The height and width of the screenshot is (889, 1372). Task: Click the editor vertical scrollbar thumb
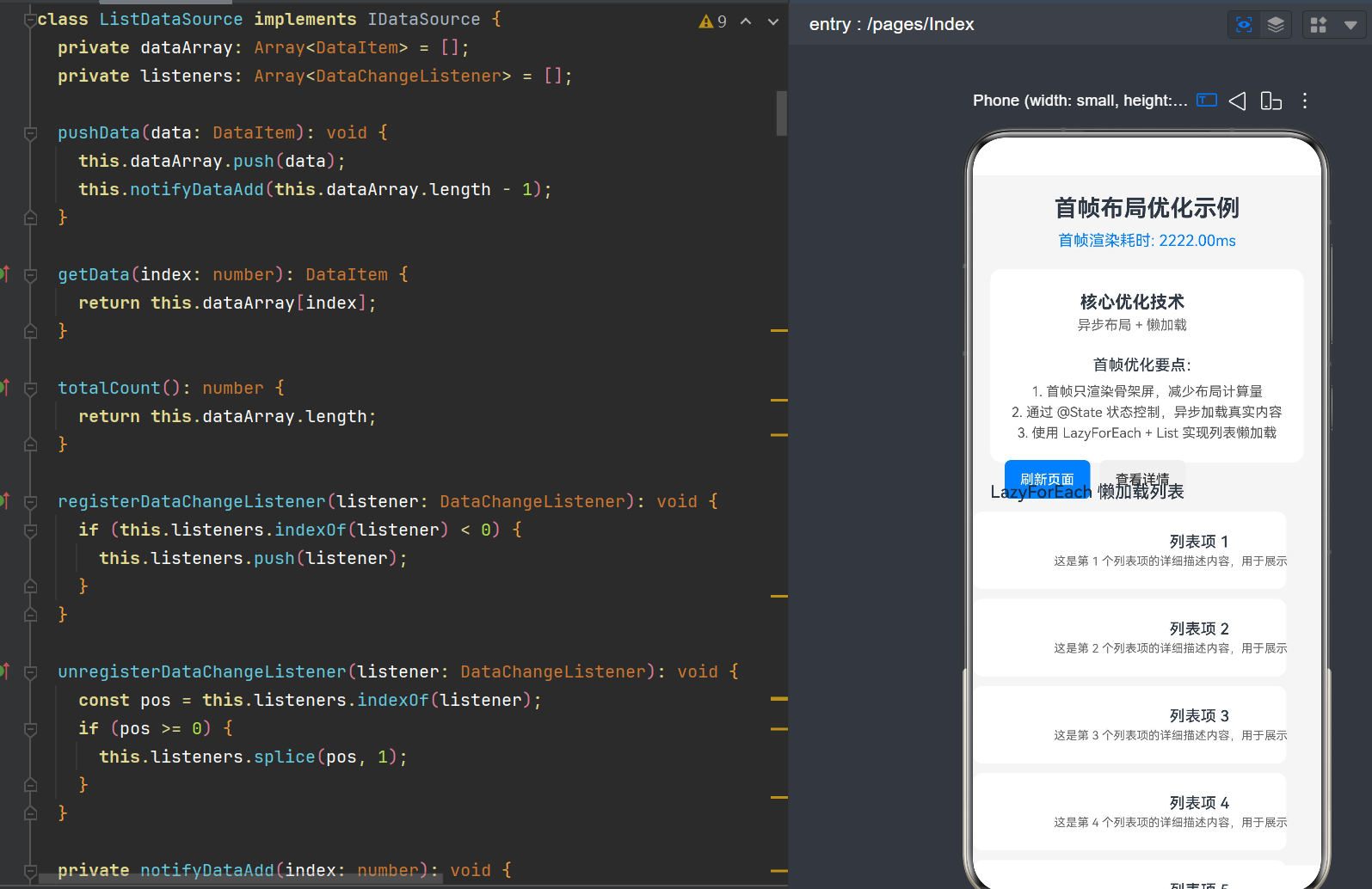(x=781, y=113)
